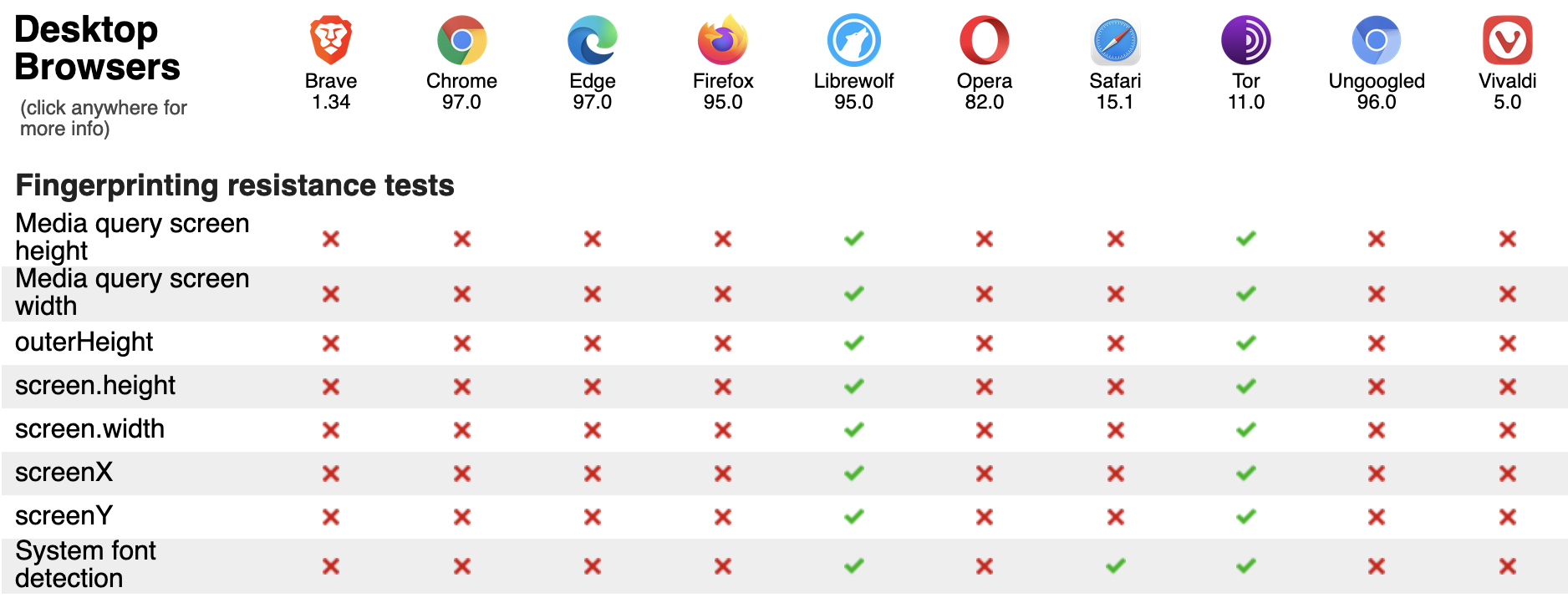Image resolution: width=1568 pixels, height=613 pixels.
Task: Click the 'Desktop Browsers' title
Action: [97, 48]
